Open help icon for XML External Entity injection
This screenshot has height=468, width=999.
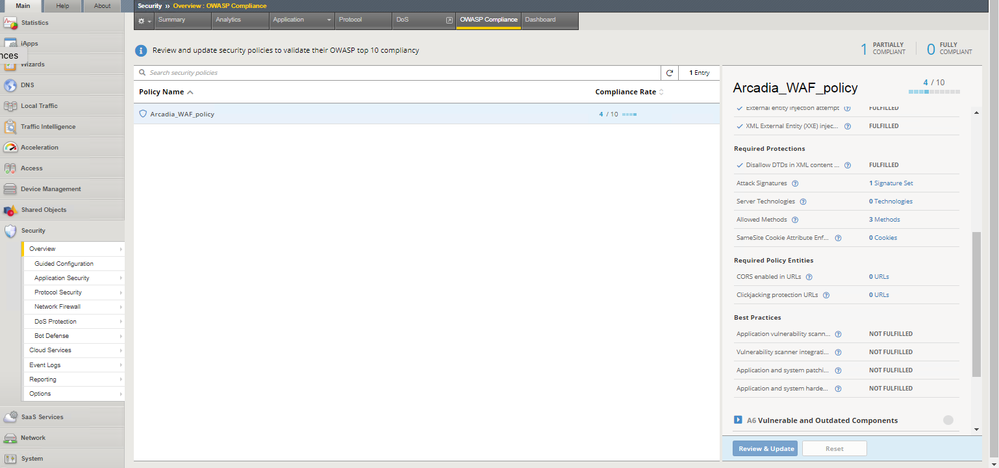[x=847, y=126]
